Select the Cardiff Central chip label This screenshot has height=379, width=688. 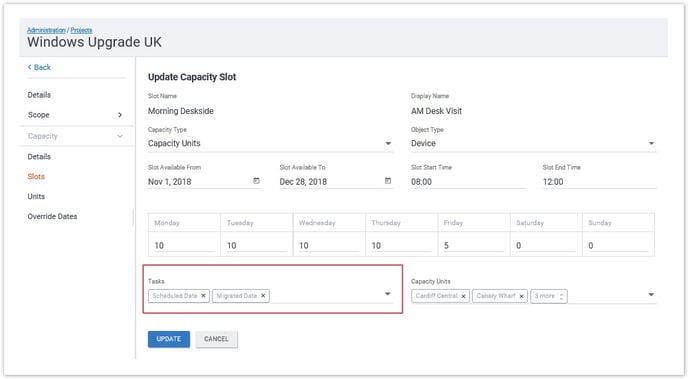[437, 296]
